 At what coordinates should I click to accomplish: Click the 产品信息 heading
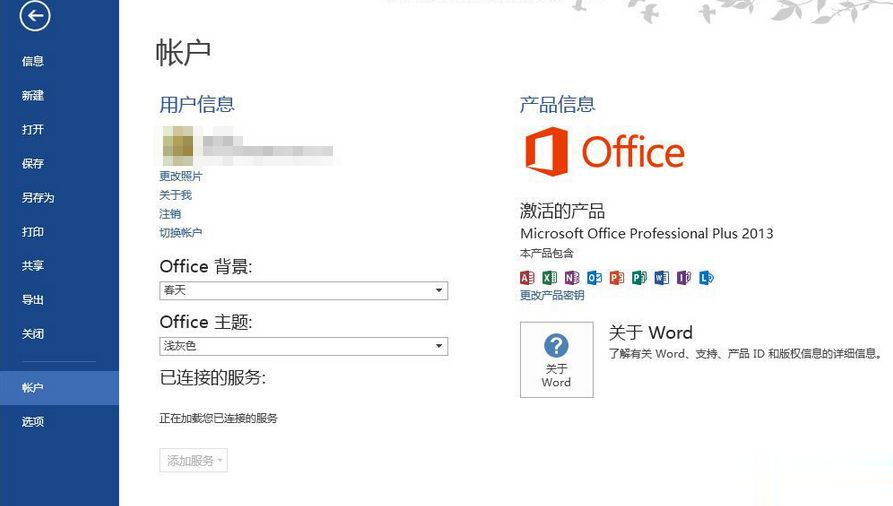557,104
